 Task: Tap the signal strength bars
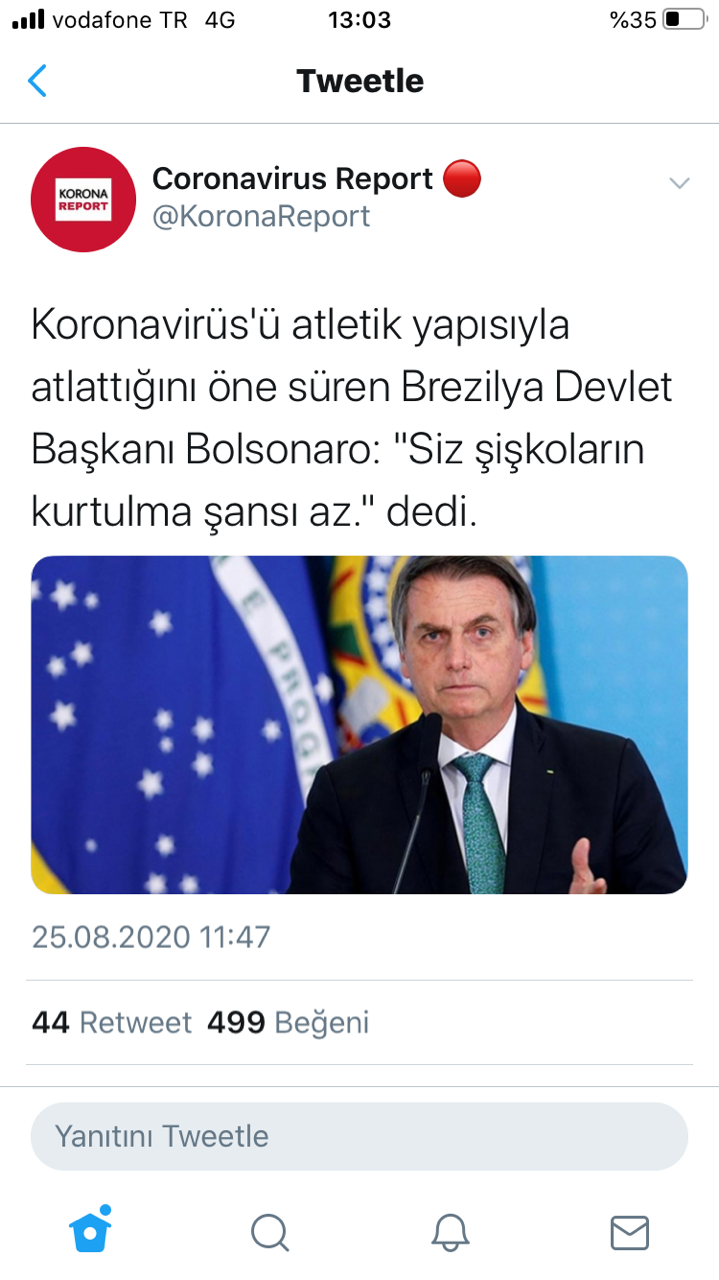coord(29,20)
